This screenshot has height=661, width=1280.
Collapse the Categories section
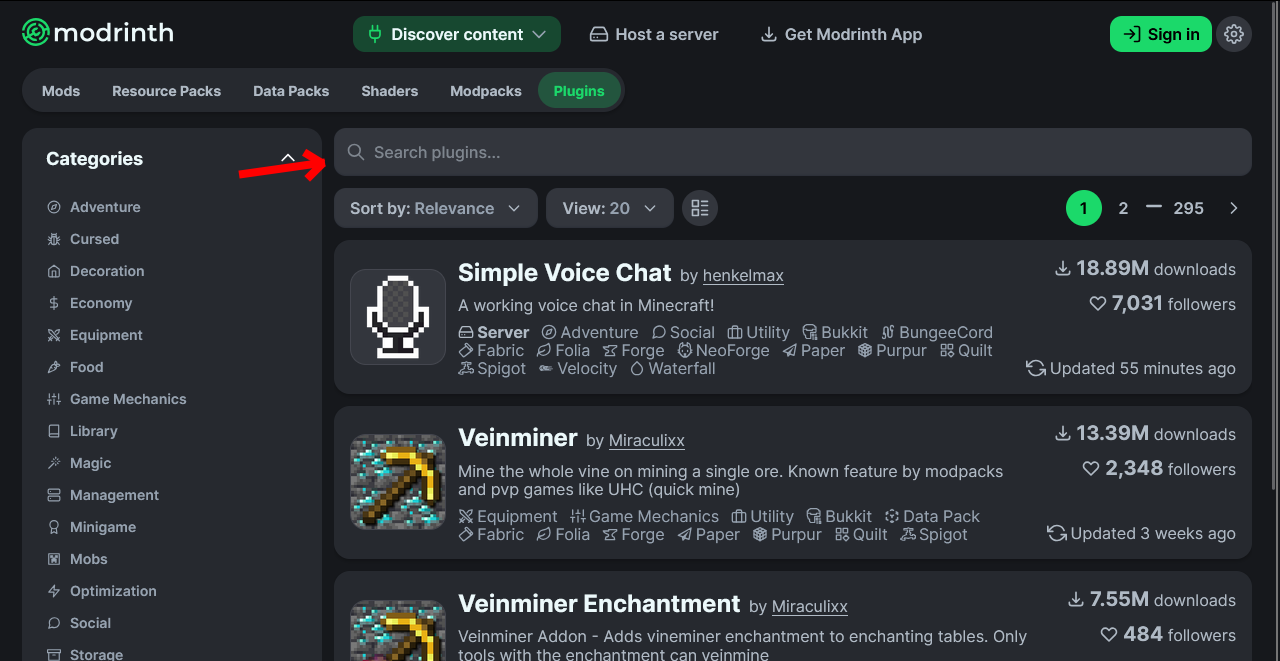coord(288,158)
